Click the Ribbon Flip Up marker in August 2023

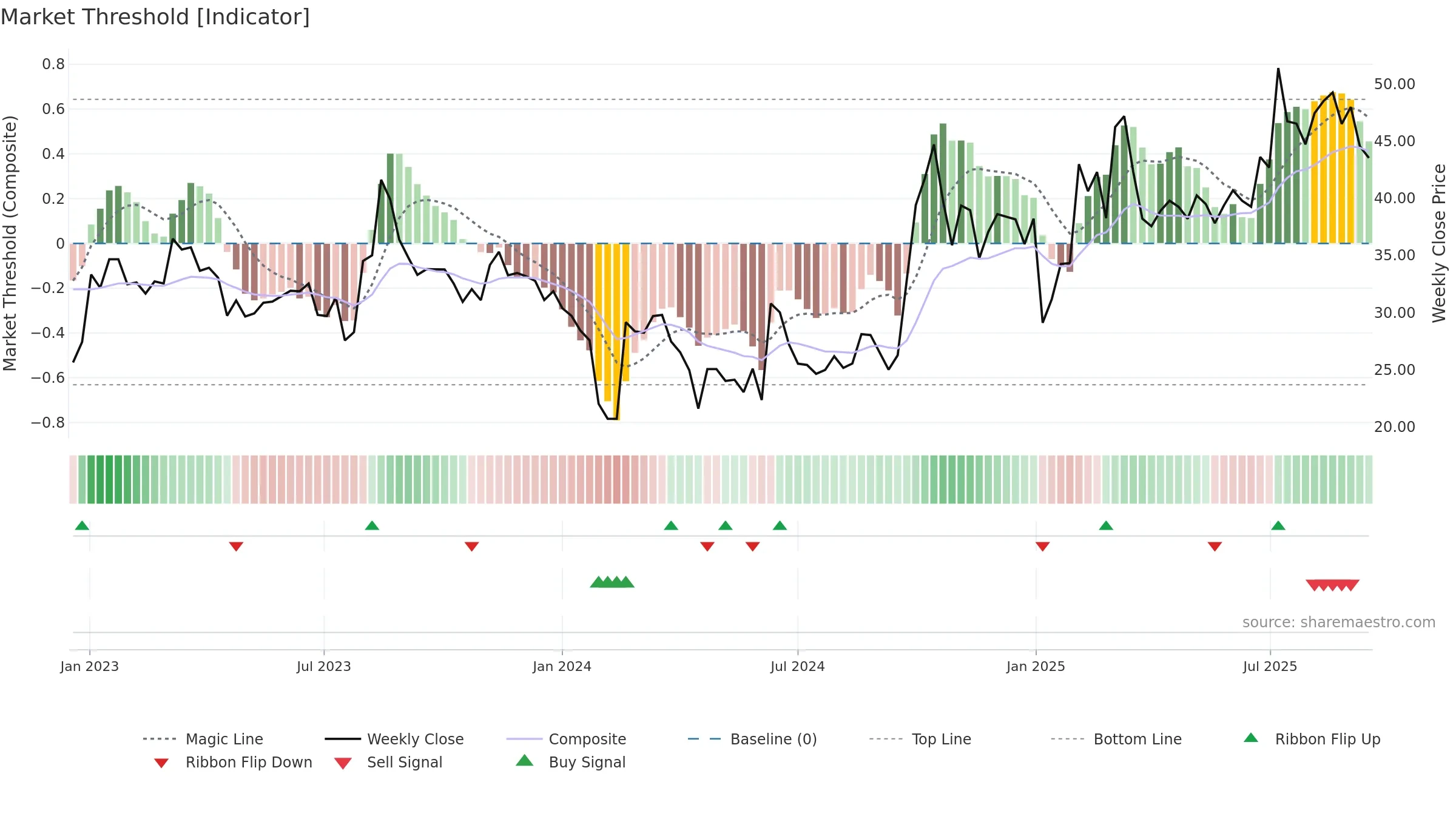click(x=372, y=525)
